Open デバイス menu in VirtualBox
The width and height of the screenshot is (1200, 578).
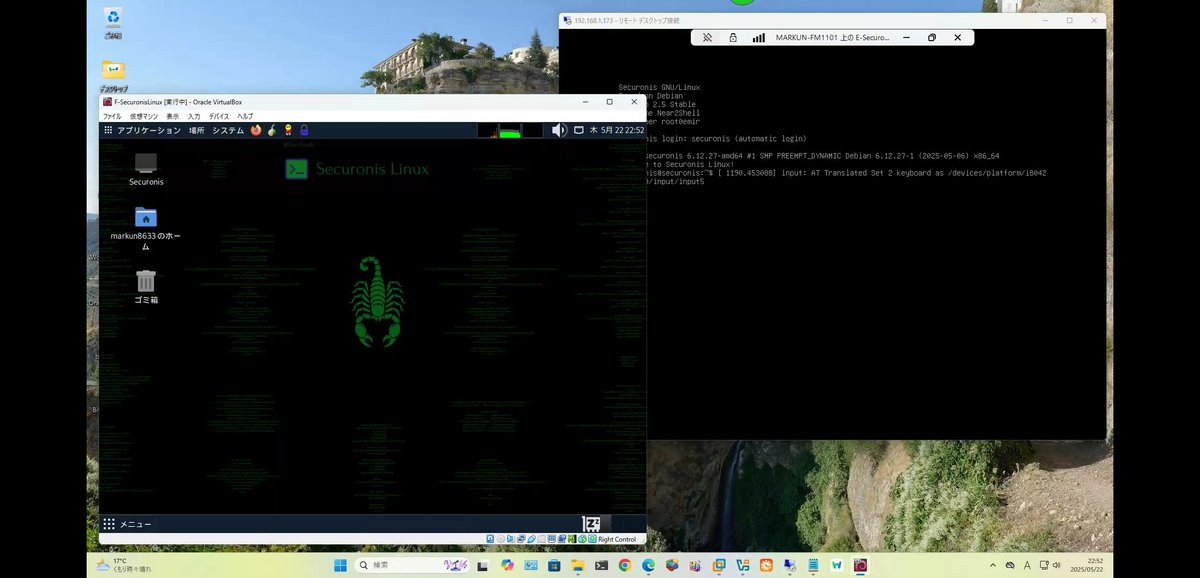(219, 116)
